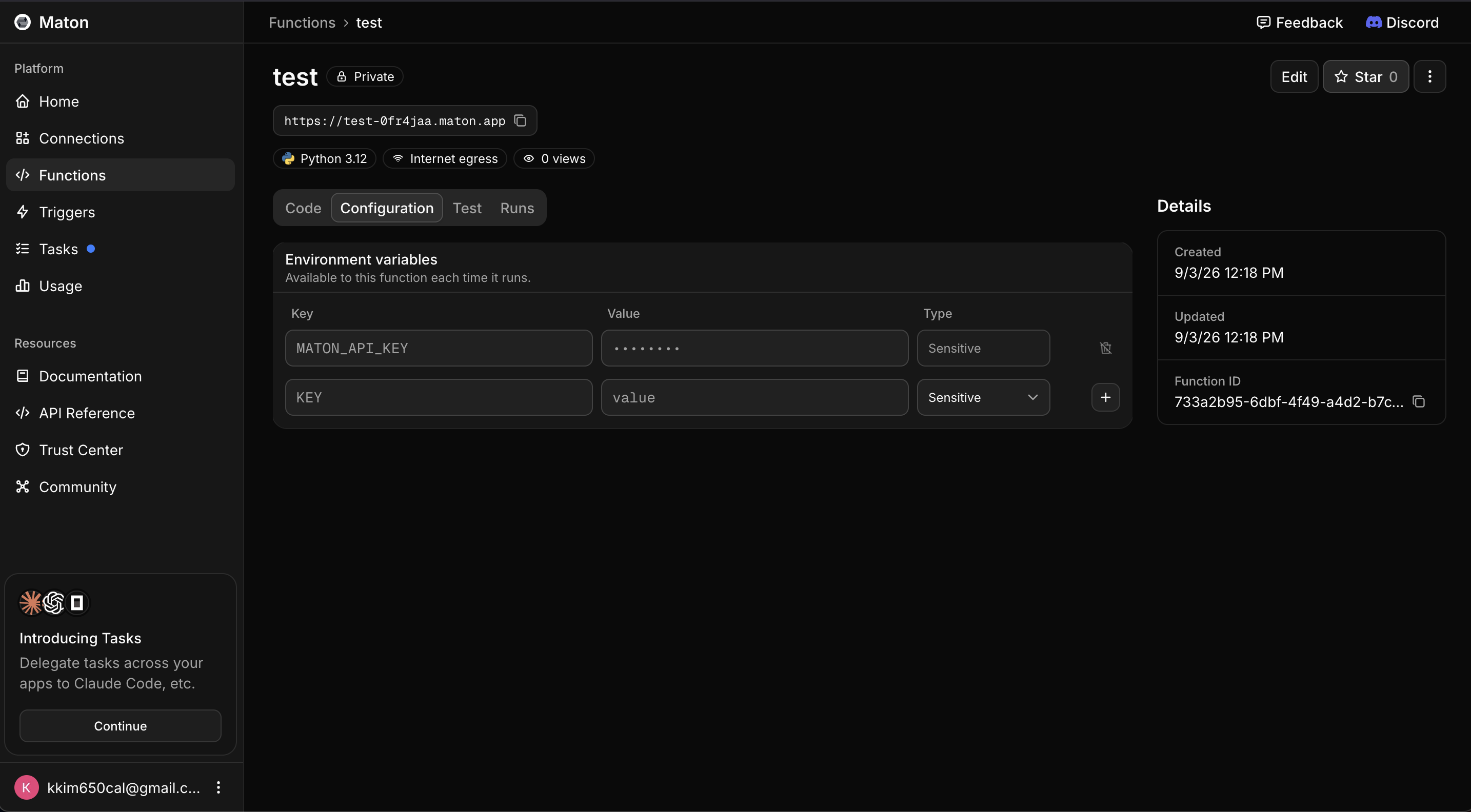Click the Home house icon

[22, 101]
